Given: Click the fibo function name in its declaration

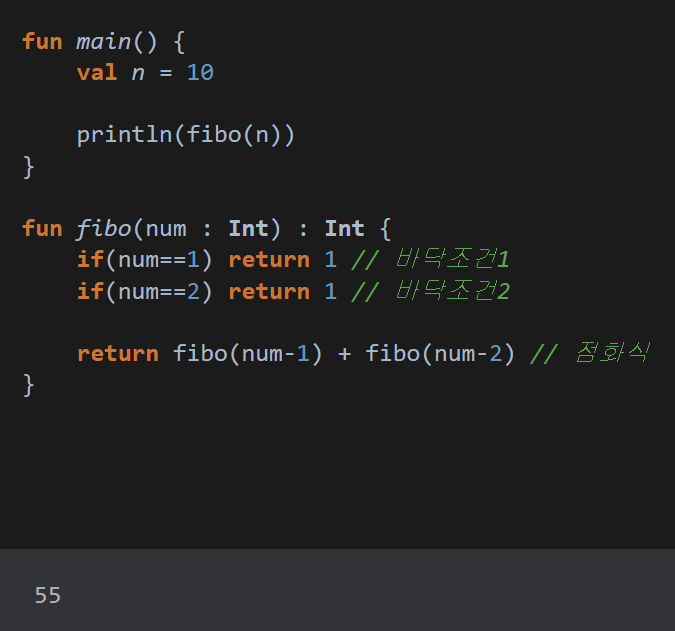Looking at the screenshot, I should 103,229.
